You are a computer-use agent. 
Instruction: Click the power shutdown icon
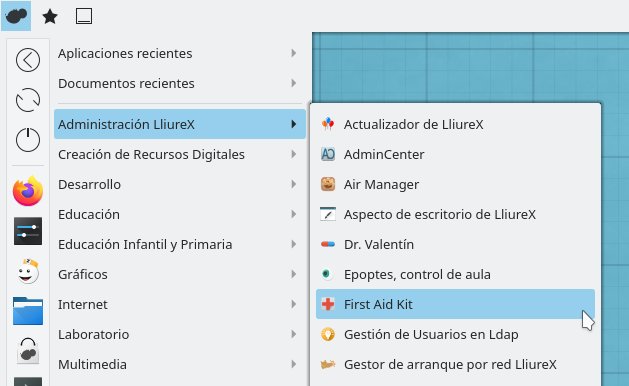[28, 140]
